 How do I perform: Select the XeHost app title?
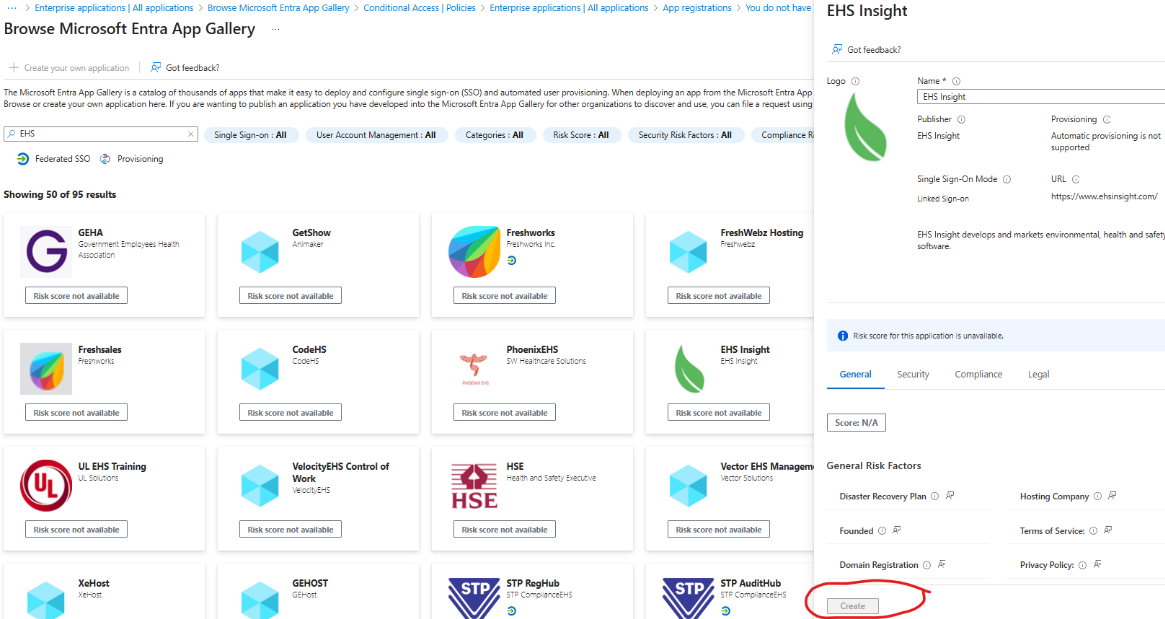click(94, 583)
